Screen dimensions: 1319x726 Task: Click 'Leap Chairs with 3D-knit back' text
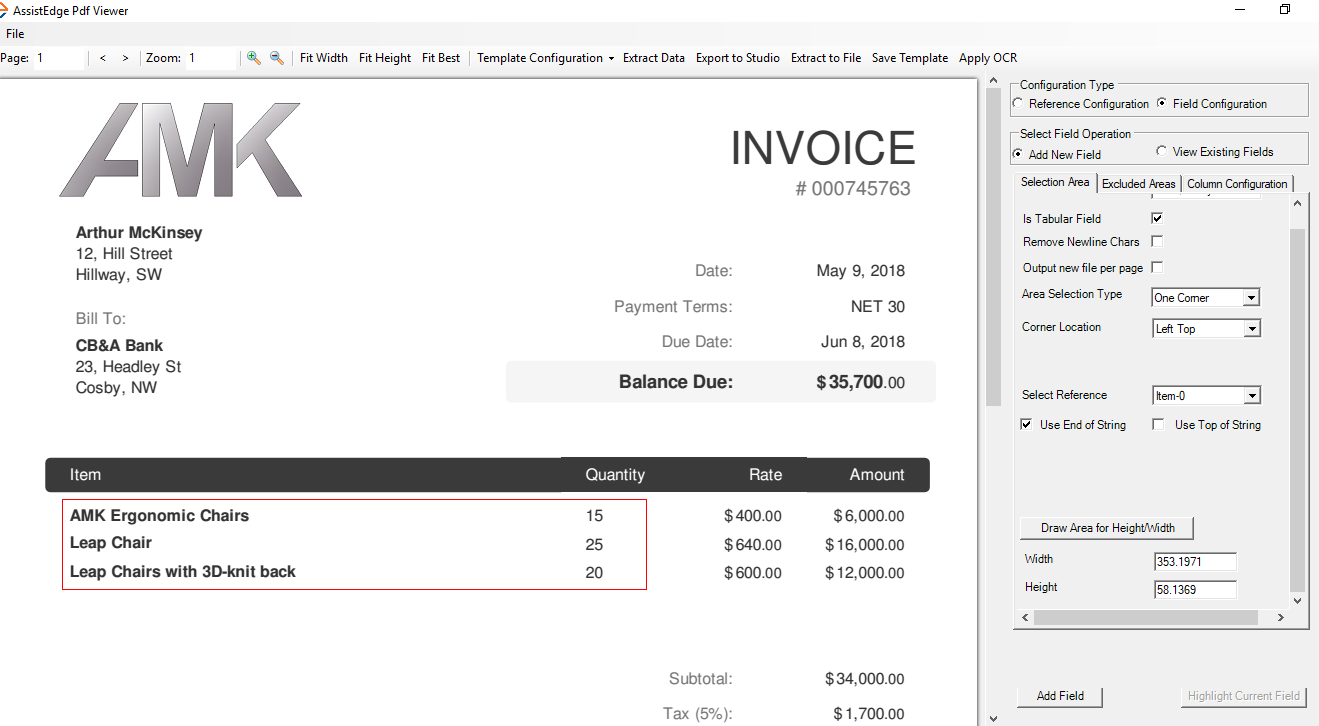pos(183,572)
